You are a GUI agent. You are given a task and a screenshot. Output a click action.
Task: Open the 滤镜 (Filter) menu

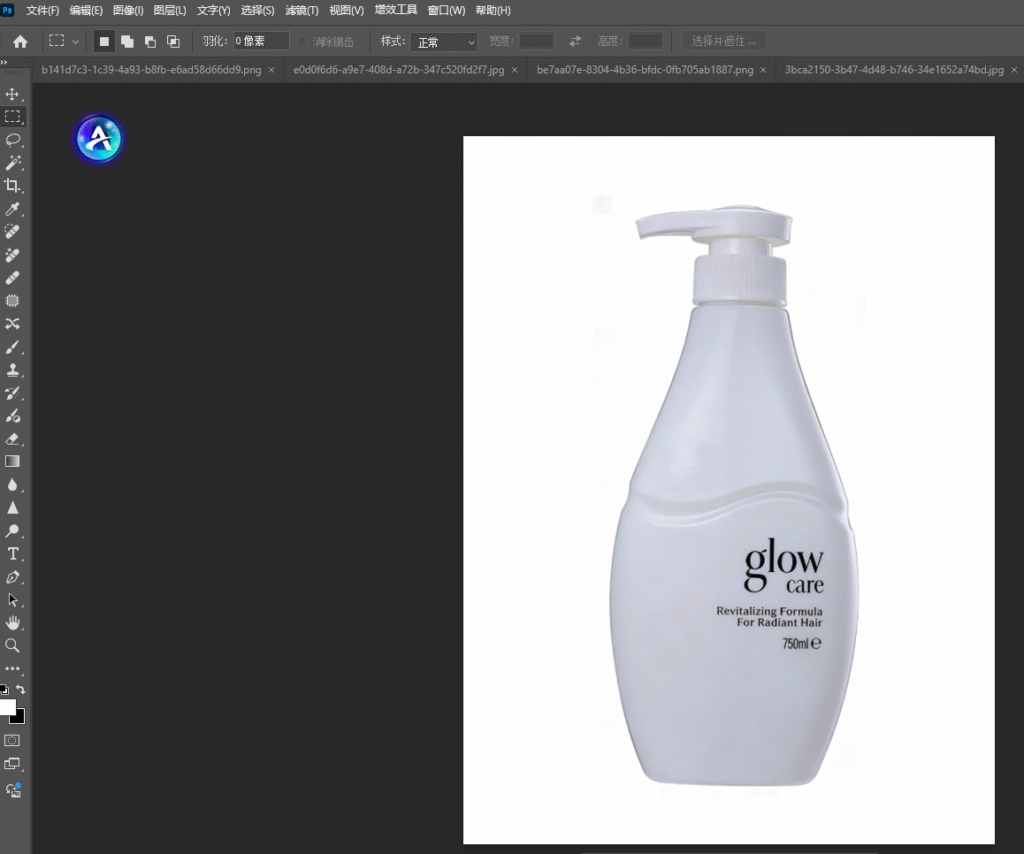[x=301, y=10]
